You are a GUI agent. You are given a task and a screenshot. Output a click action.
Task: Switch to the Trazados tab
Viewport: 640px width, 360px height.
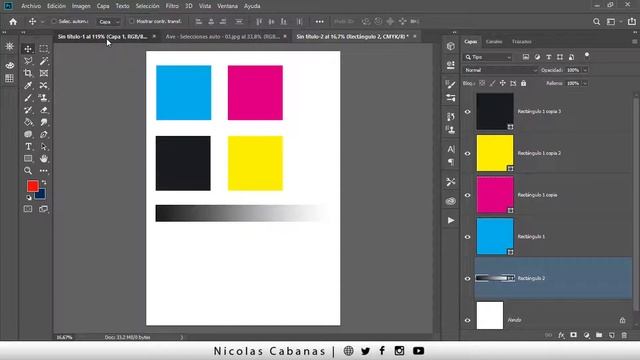pos(522,42)
